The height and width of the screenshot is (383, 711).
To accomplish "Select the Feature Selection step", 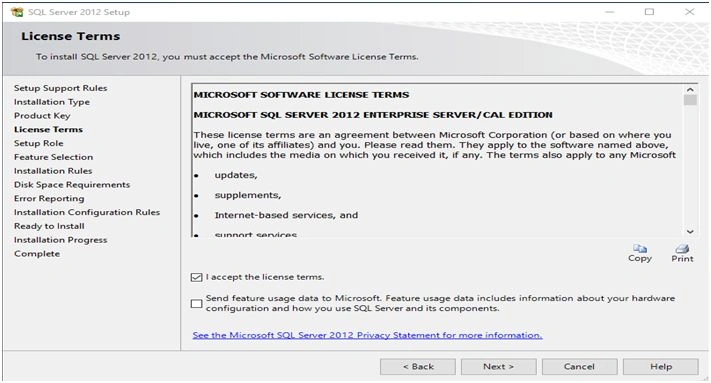I will coord(53,157).
